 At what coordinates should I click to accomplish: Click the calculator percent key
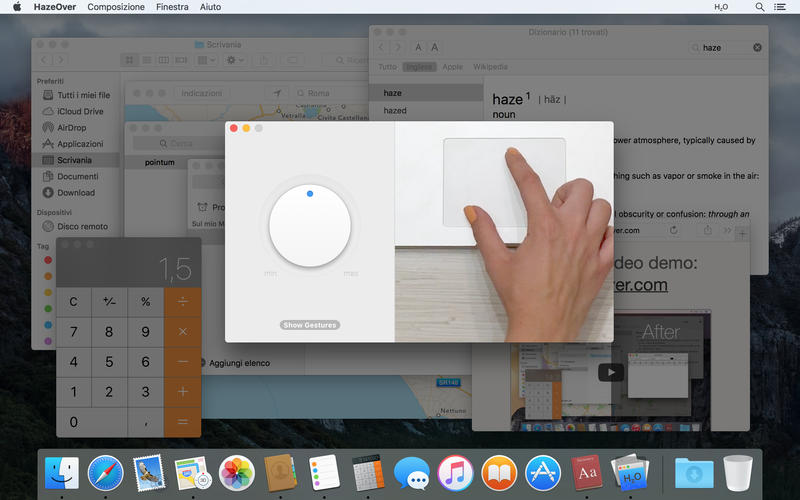pos(145,302)
